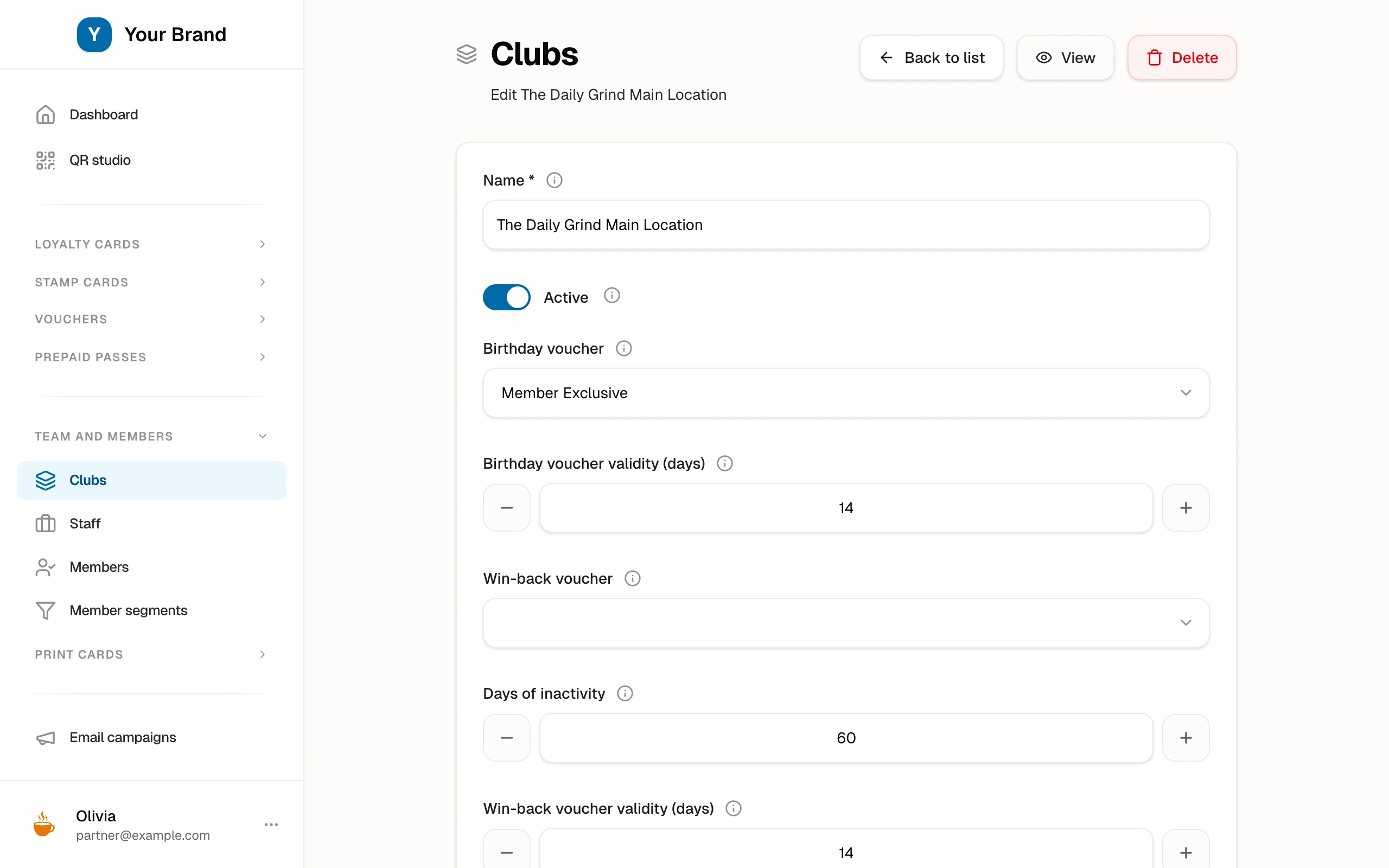Open the Dashboard home icon

[x=46, y=114]
